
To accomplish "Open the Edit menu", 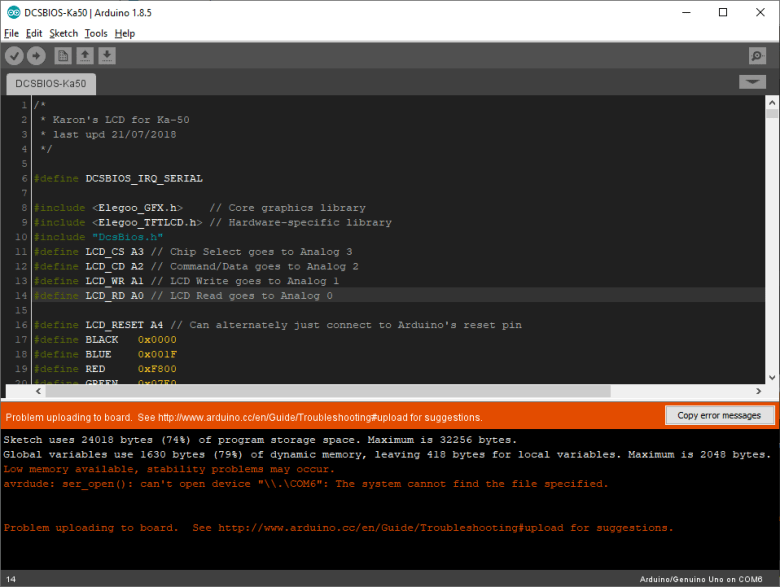I will (34, 33).
